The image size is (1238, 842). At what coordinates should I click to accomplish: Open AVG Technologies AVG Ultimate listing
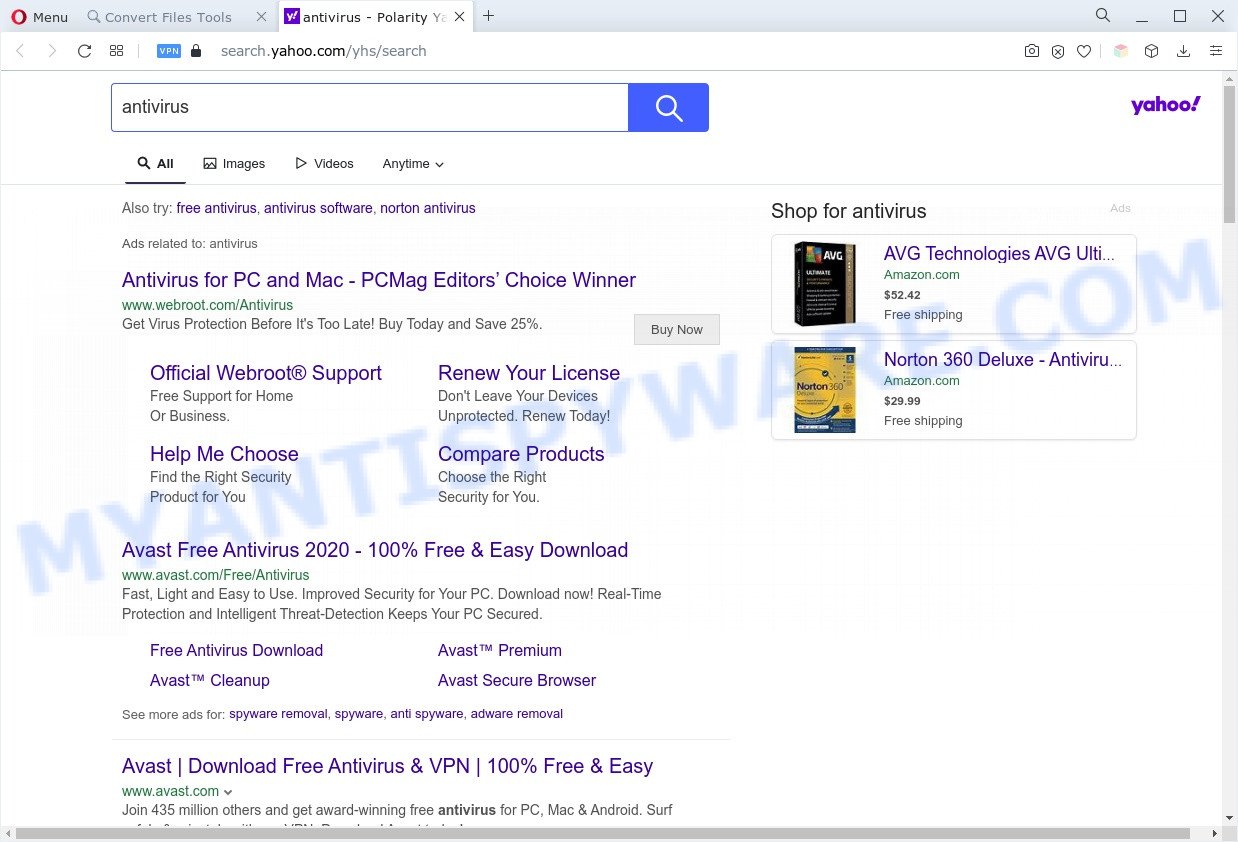999,254
